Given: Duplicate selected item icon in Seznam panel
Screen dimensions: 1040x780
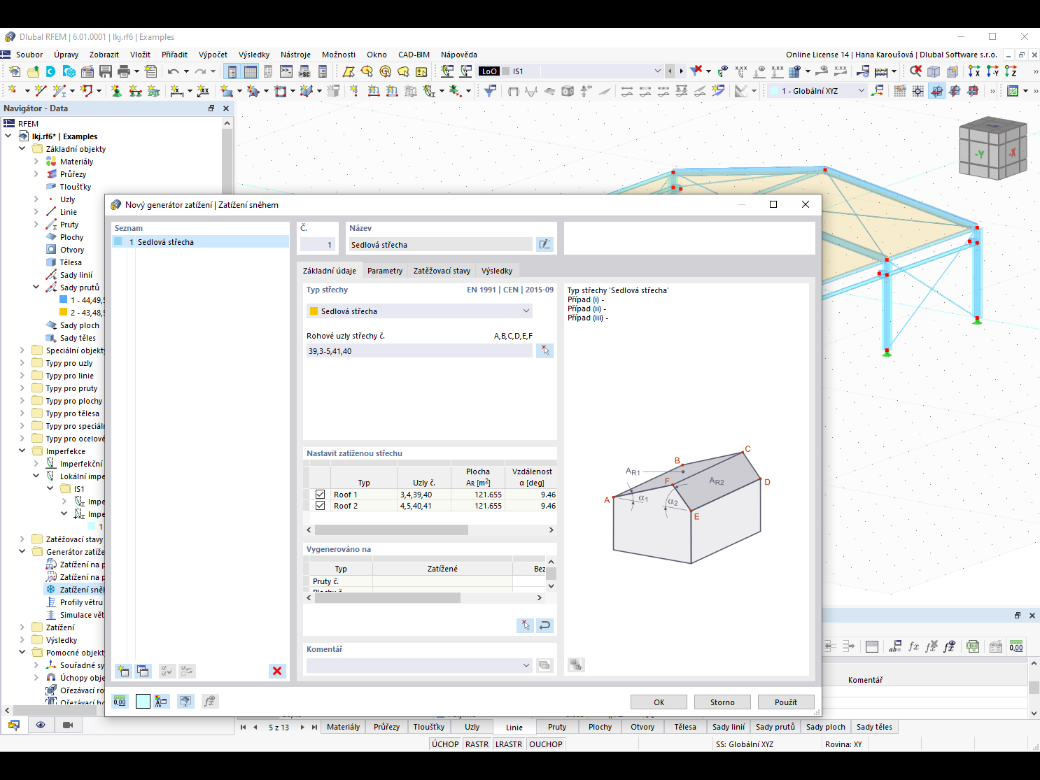Looking at the screenshot, I should pyautogui.click(x=143, y=671).
